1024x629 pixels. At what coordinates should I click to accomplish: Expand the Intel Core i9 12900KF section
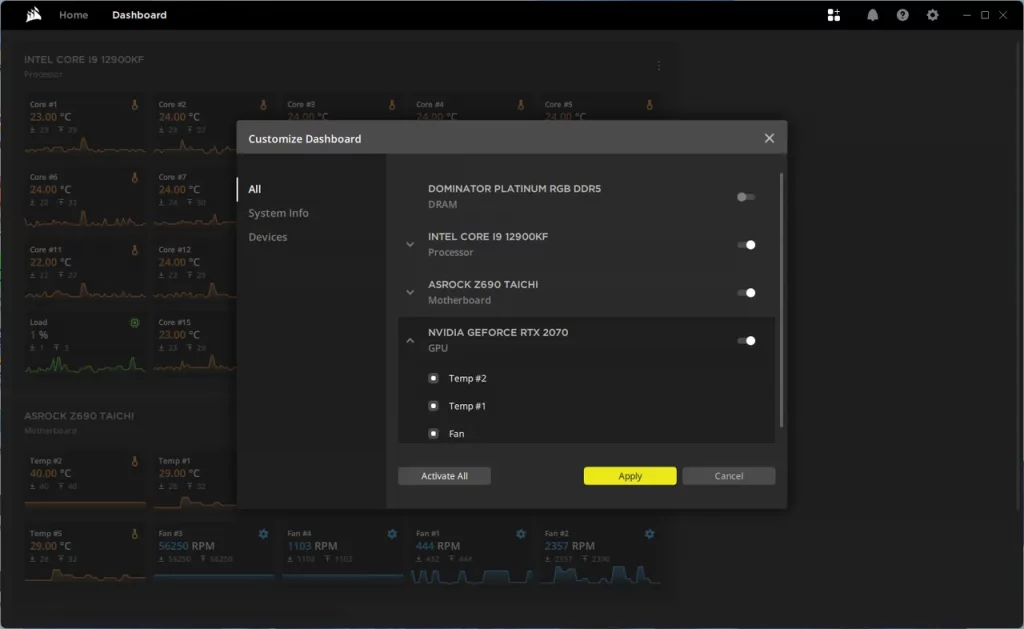[410, 245]
